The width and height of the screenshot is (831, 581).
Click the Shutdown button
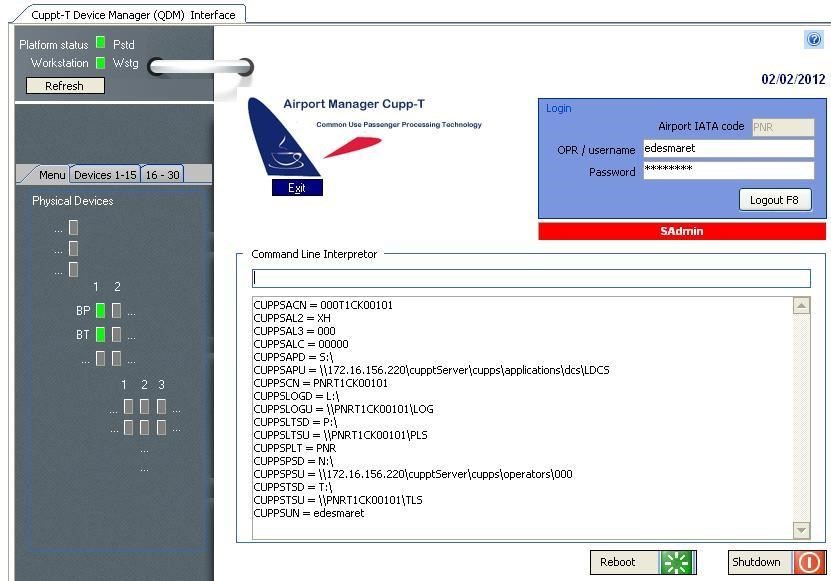[x=758, y=562]
